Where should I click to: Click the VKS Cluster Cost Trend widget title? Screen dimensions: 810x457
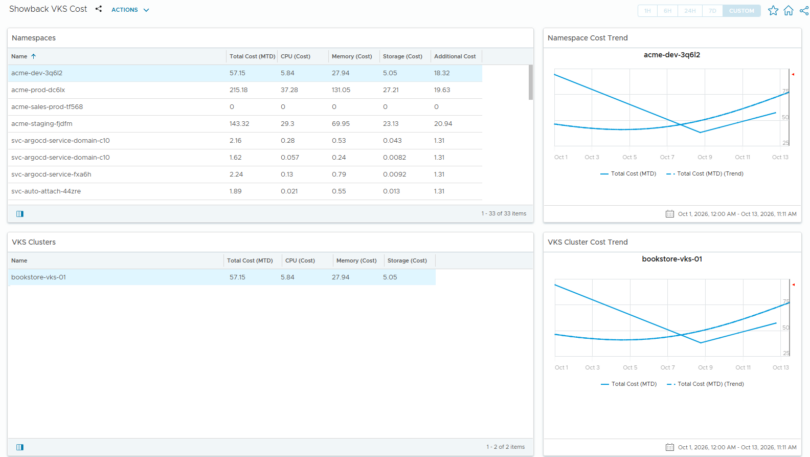point(587,242)
